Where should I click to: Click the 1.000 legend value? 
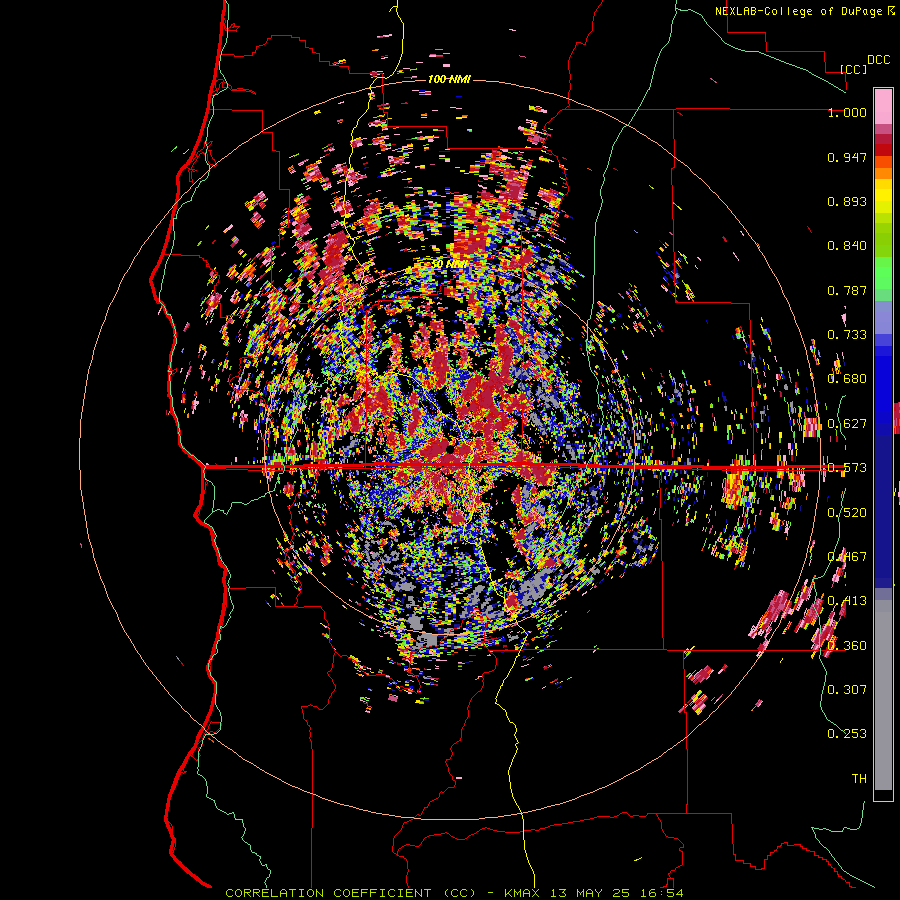[847, 112]
